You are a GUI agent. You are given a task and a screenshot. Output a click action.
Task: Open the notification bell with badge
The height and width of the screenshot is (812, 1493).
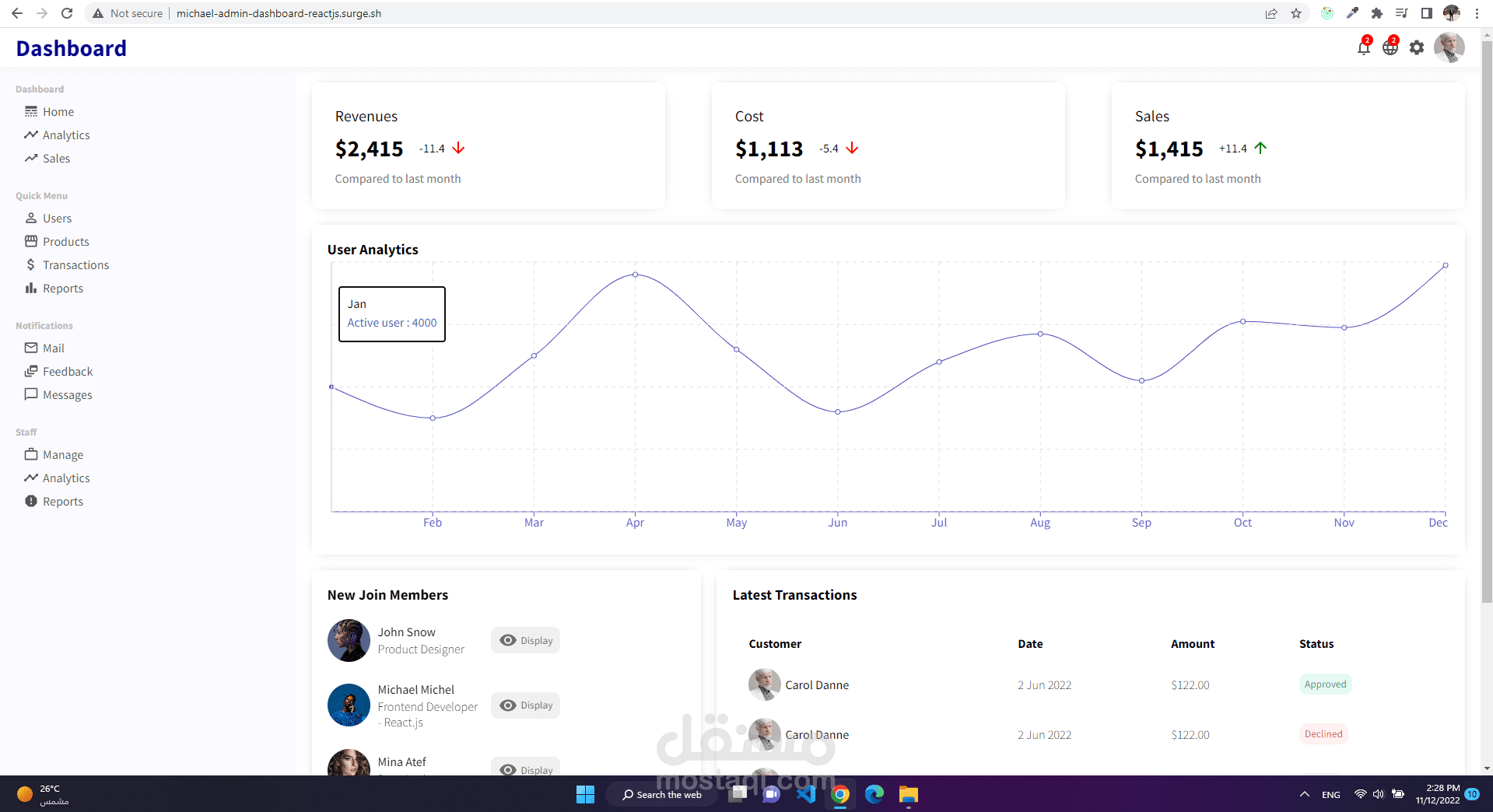pos(1362,47)
